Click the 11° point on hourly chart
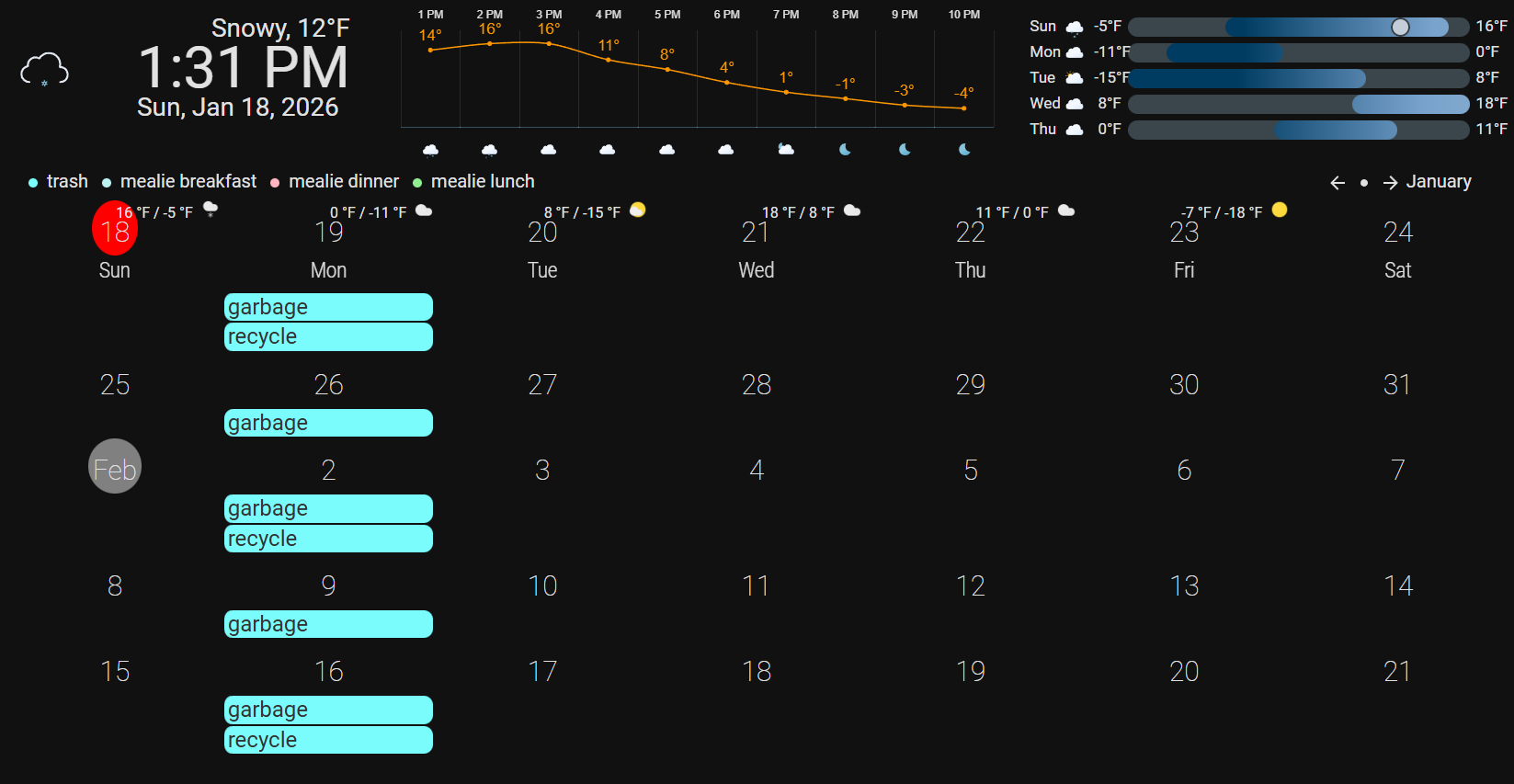This screenshot has width=1514, height=784. tap(608, 60)
